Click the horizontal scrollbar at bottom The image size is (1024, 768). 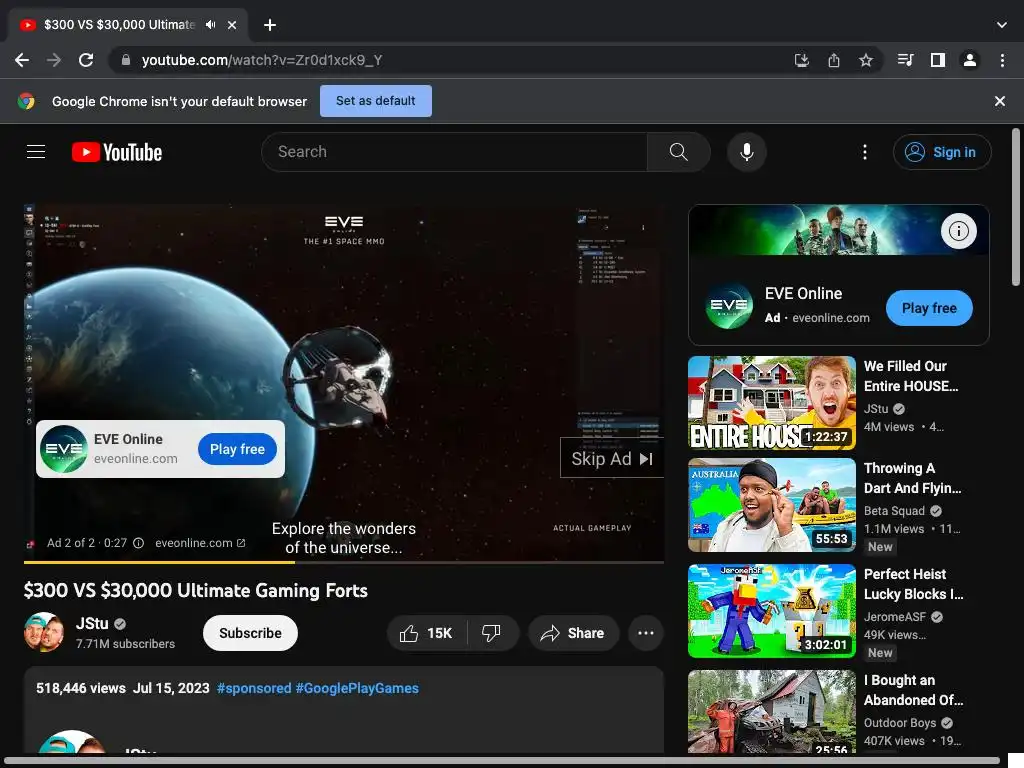tap(502, 761)
